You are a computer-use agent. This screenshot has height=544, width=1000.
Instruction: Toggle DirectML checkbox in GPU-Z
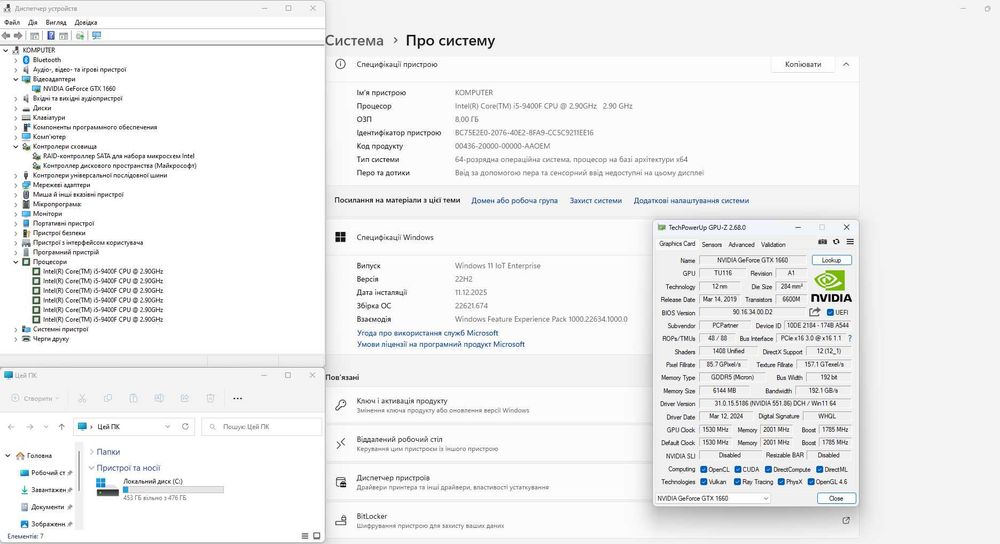pos(820,469)
